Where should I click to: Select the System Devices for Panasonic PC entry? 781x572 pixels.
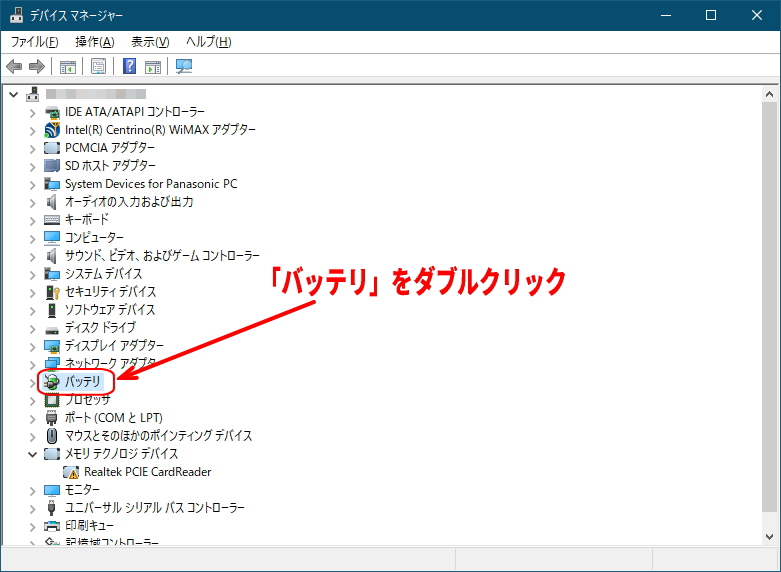[x=150, y=183]
